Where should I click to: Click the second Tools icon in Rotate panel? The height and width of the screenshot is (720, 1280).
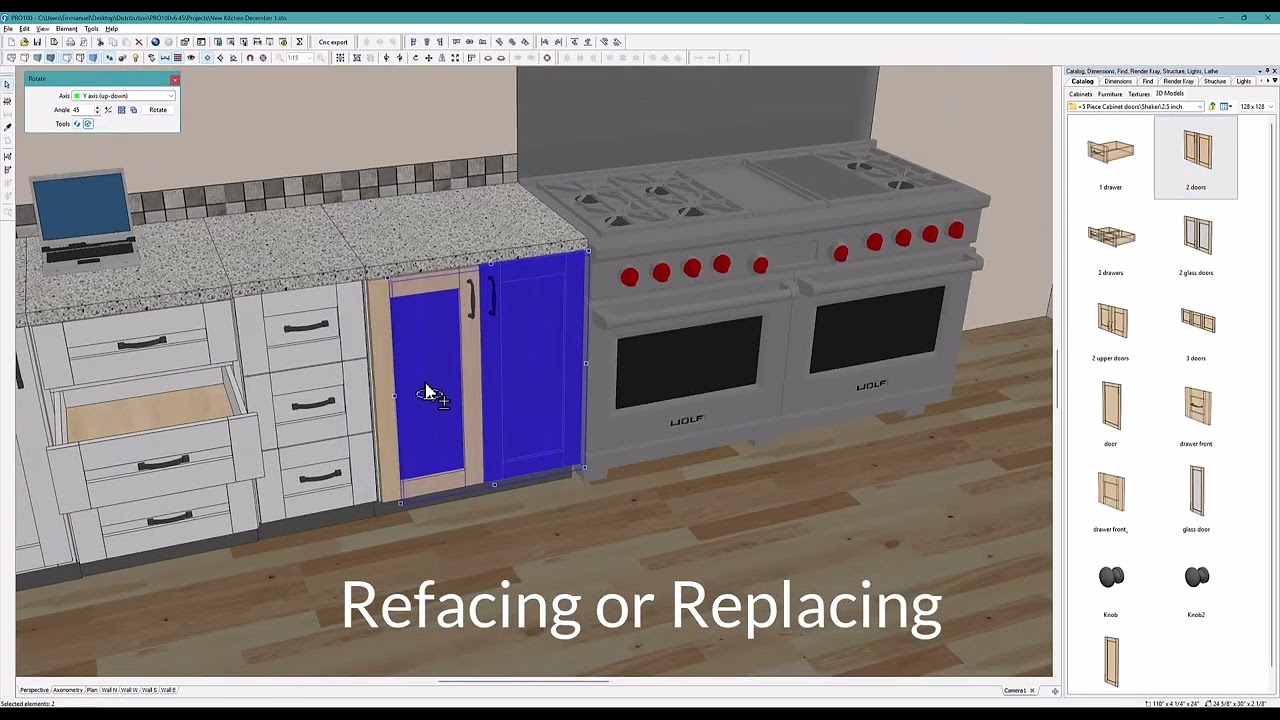[88, 124]
